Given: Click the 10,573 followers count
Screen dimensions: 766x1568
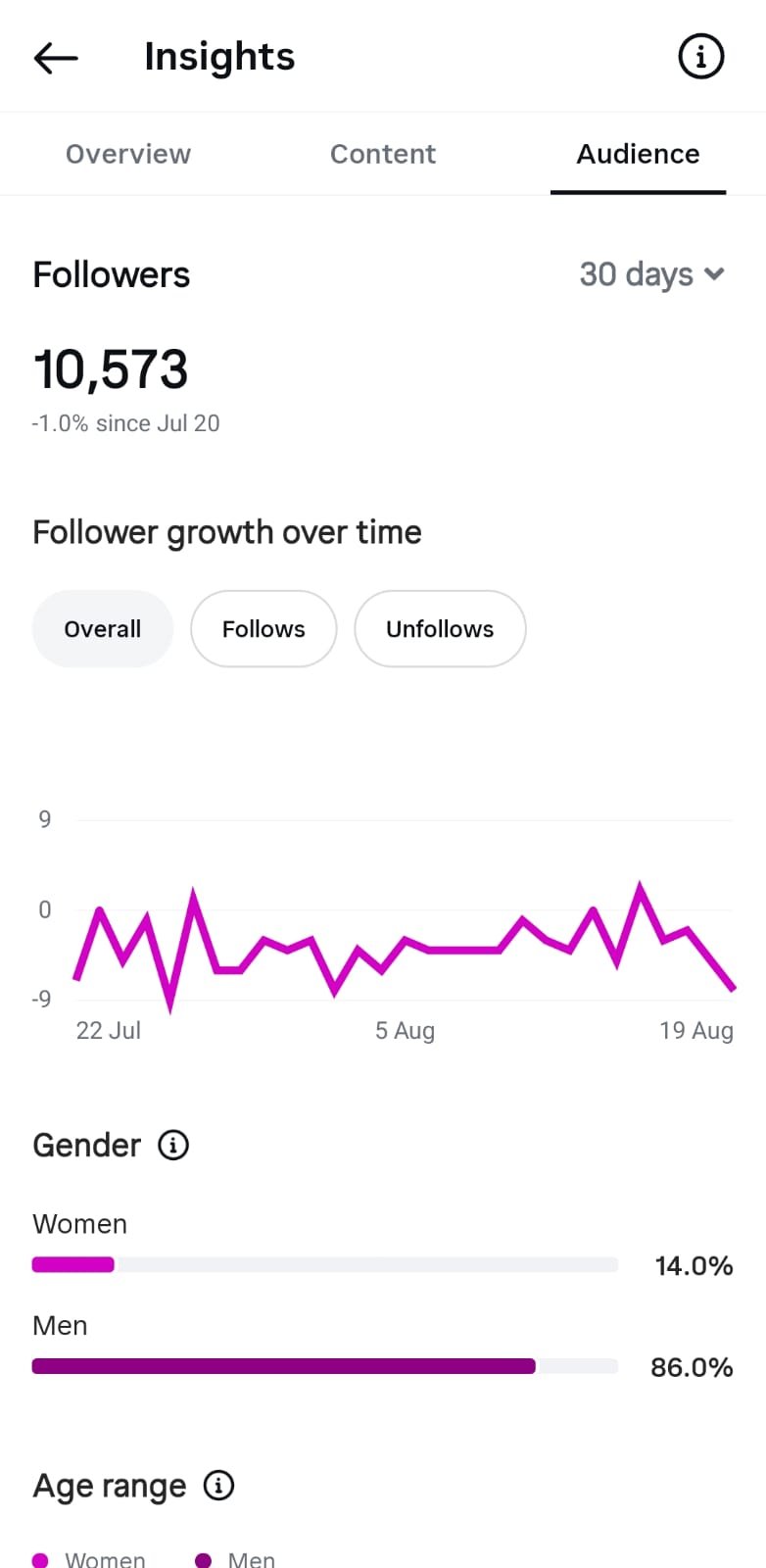Looking at the screenshot, I should click(x=111, y=369).
